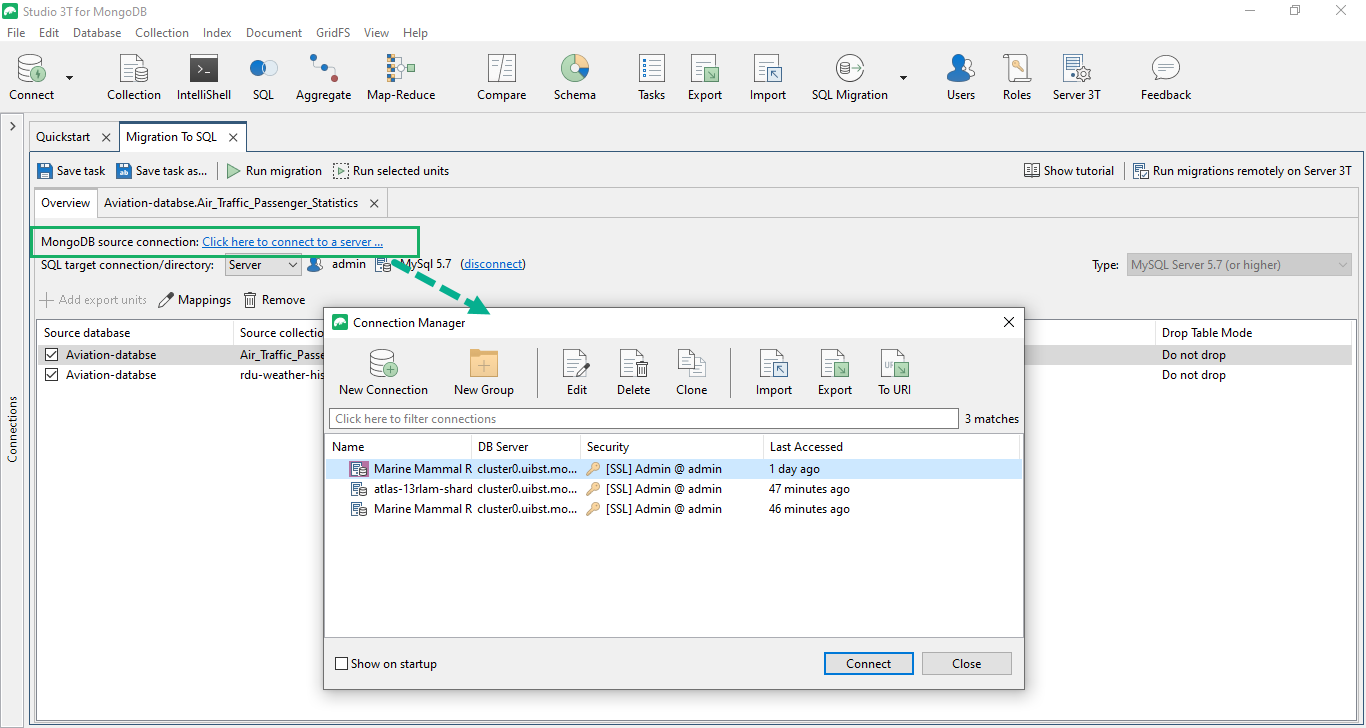Open the SQL target connection Server dropdown
This screenshot has width=1366, height=728.
pyautogui.click(x=262, y=265)
